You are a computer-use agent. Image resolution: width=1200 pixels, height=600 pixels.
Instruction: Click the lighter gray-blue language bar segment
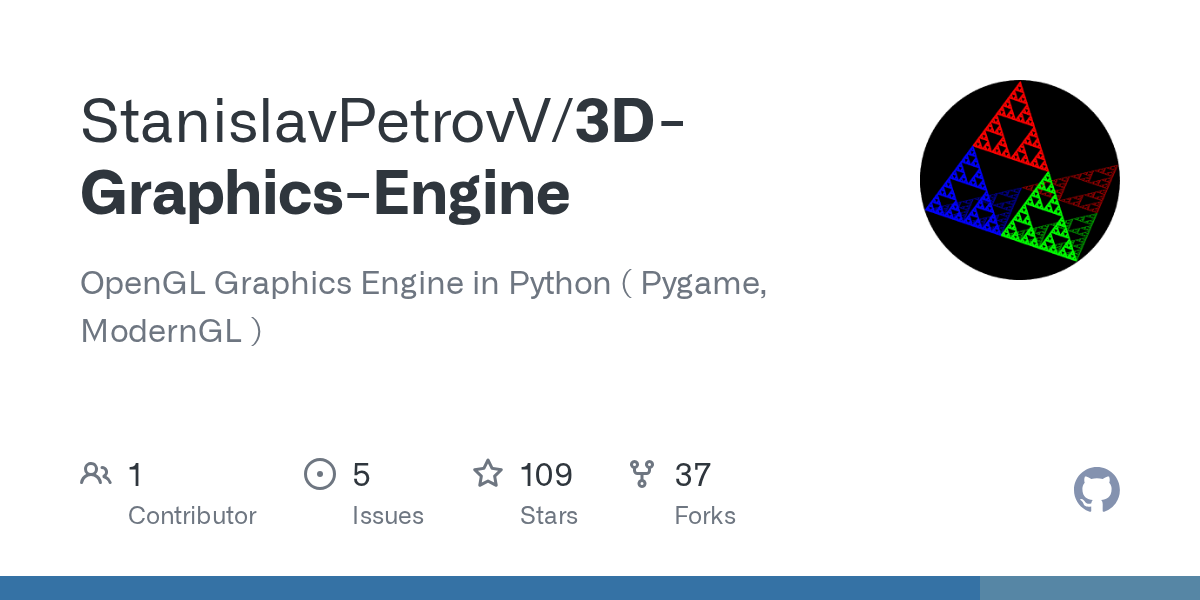pos(1090,588)
